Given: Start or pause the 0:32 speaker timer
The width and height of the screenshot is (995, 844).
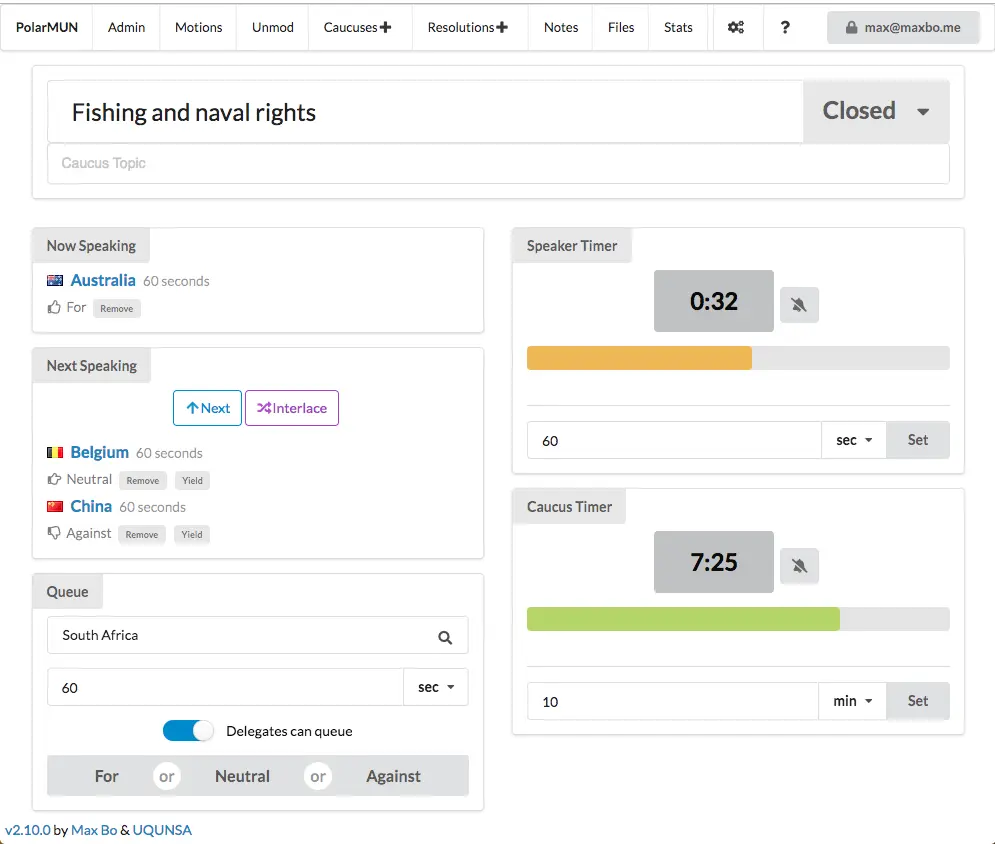Looking at the screenshot, I should pos(713,301).
